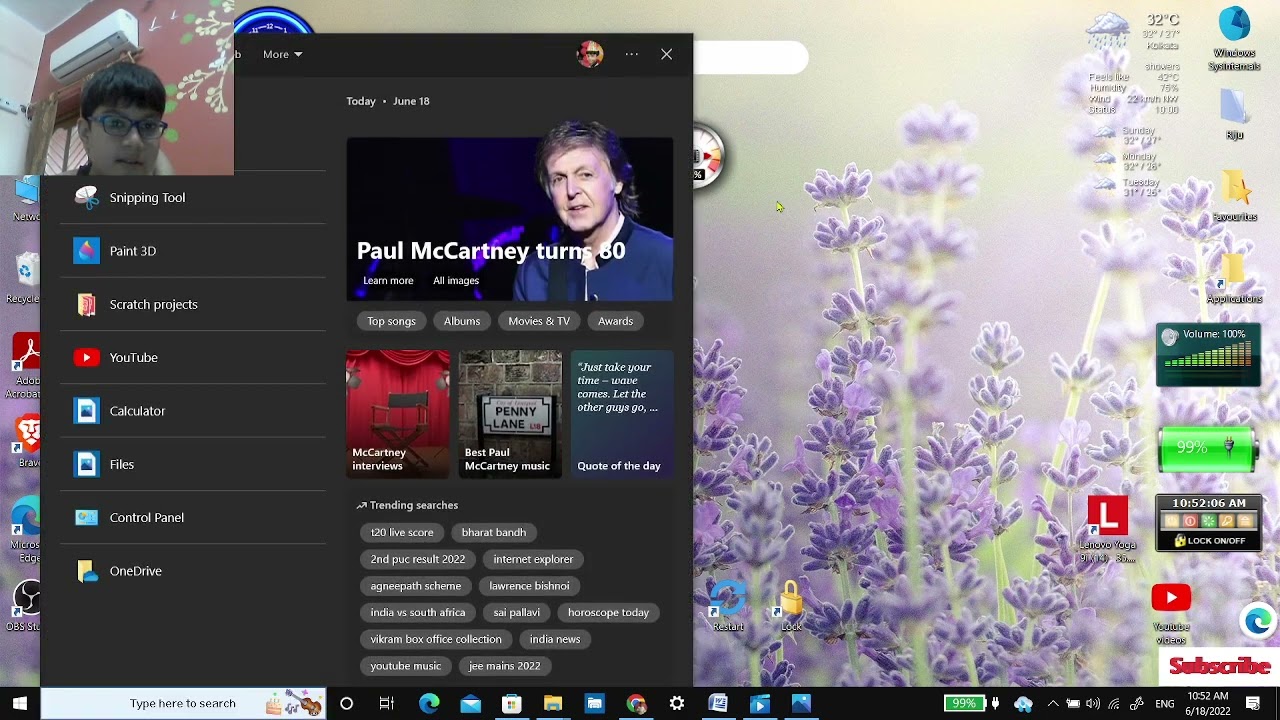
Task: Search trending topic t20 live score
Action: (x=402, y=533)
